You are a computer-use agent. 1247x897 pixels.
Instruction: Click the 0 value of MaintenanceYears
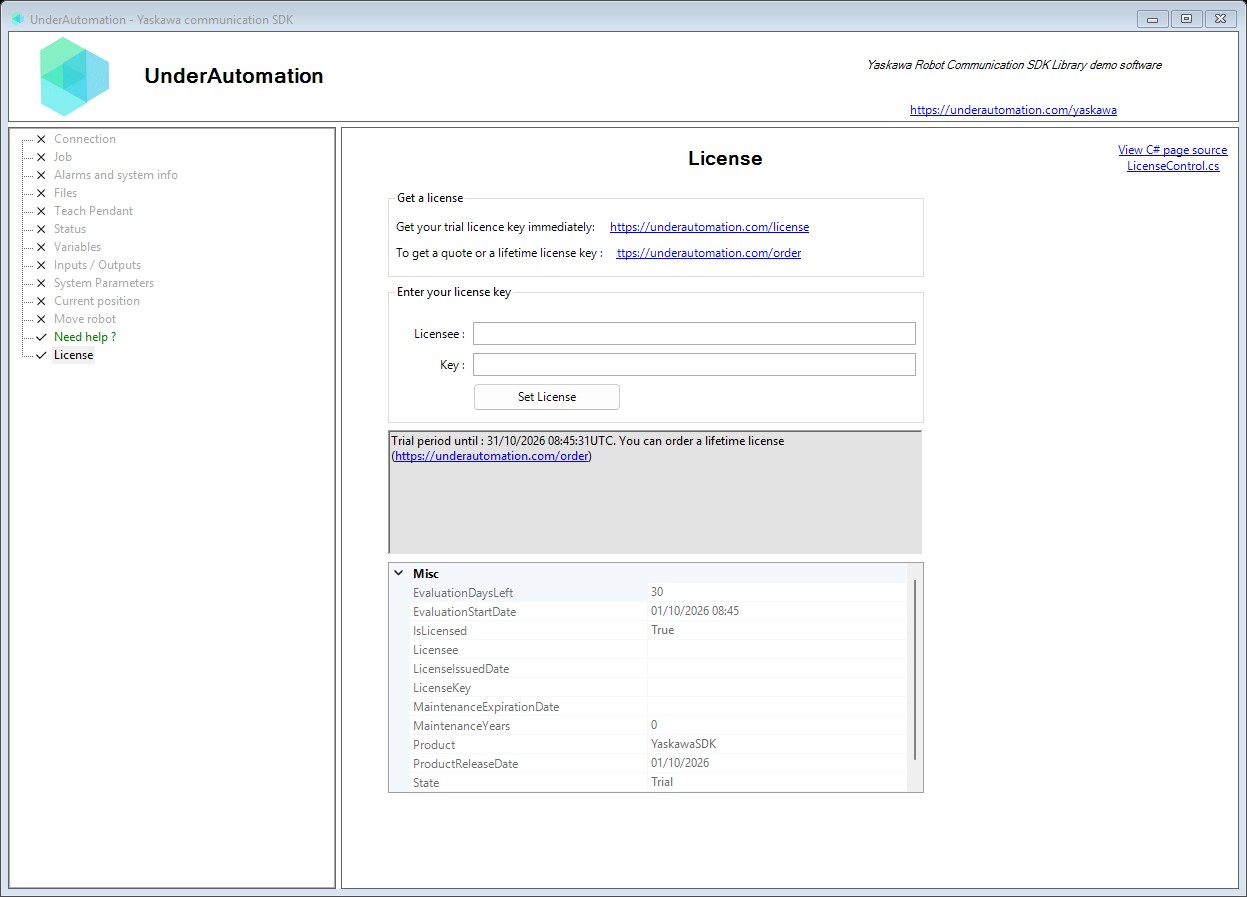point(654,725)
